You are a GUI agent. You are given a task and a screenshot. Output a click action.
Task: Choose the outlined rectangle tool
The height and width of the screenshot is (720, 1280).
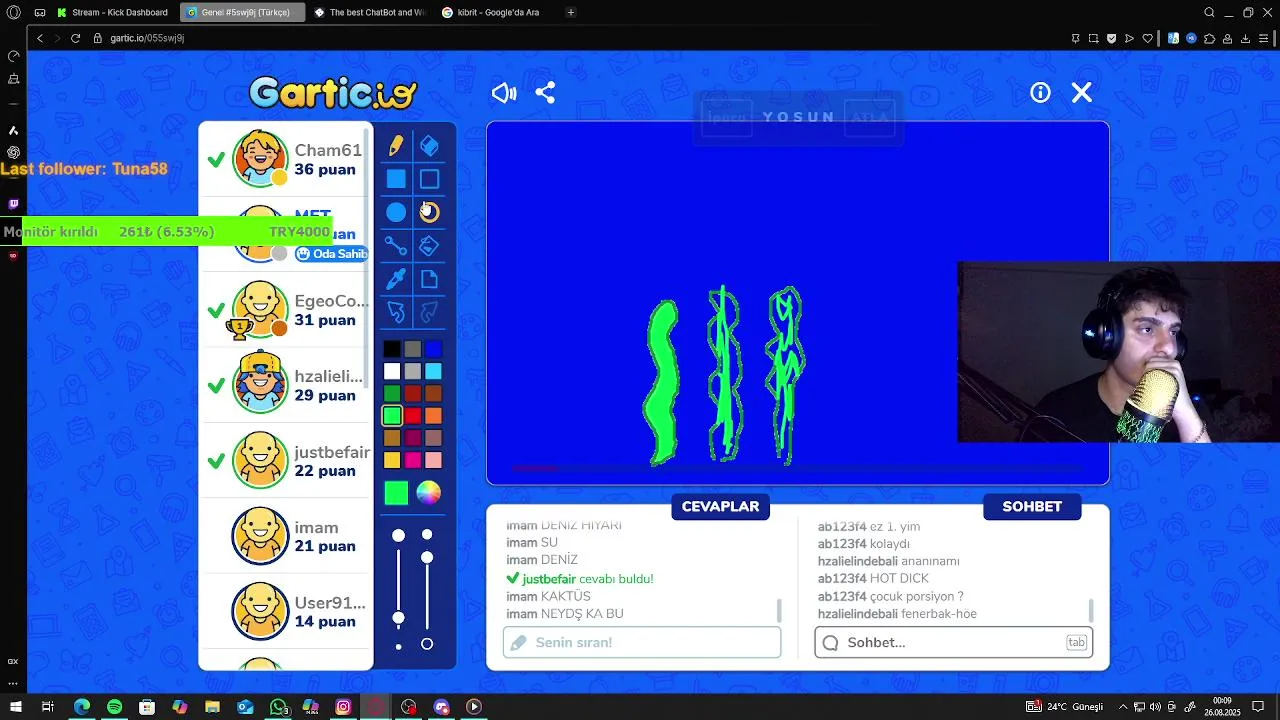point(429,179)
